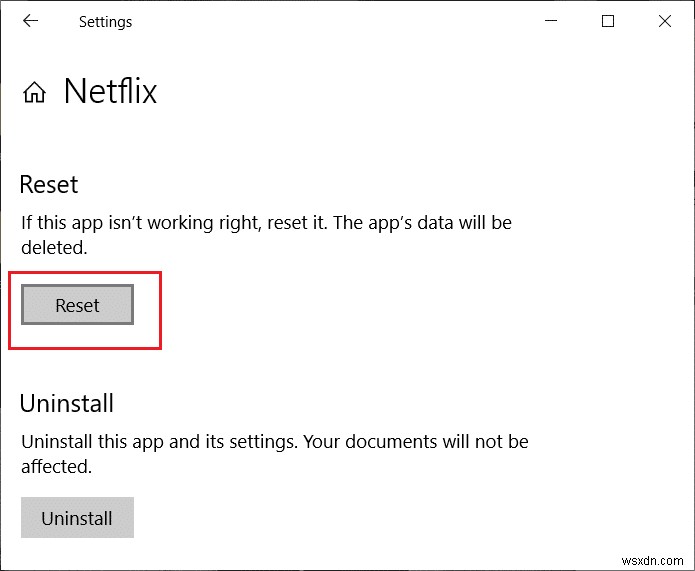Go to Settings home via the house icon
695x571 pixels.
coord(34,93)
